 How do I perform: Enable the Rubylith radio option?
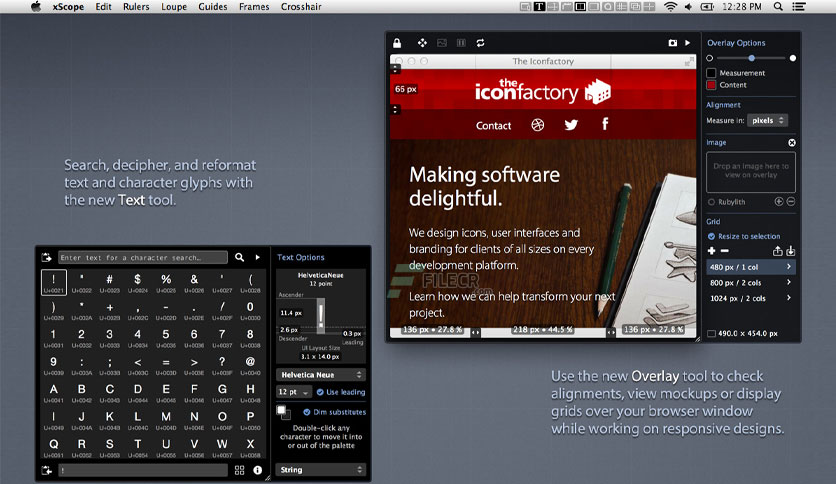(711, 202)
